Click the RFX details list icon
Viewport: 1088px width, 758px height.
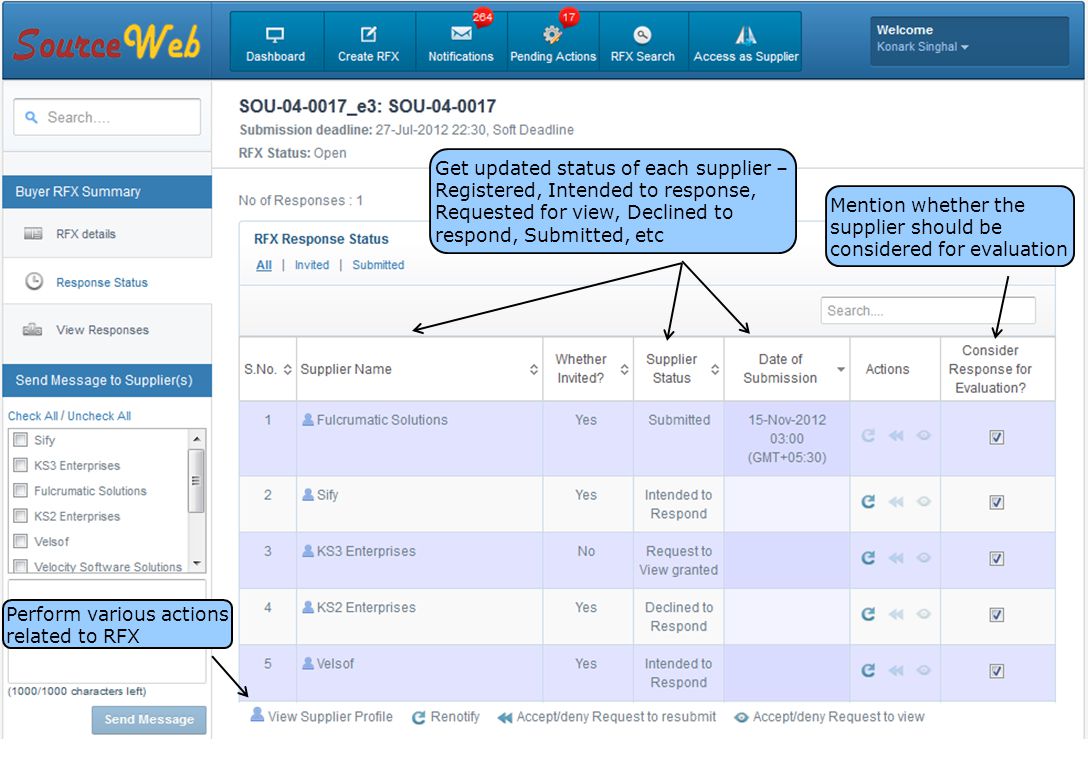pyautogui.click(x=33, y=233)
